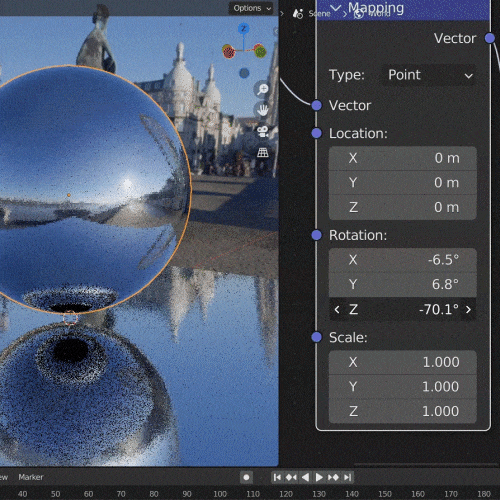Collapse the Mapping node header
The height and width of the screenshot is (500, 500).
336,7
